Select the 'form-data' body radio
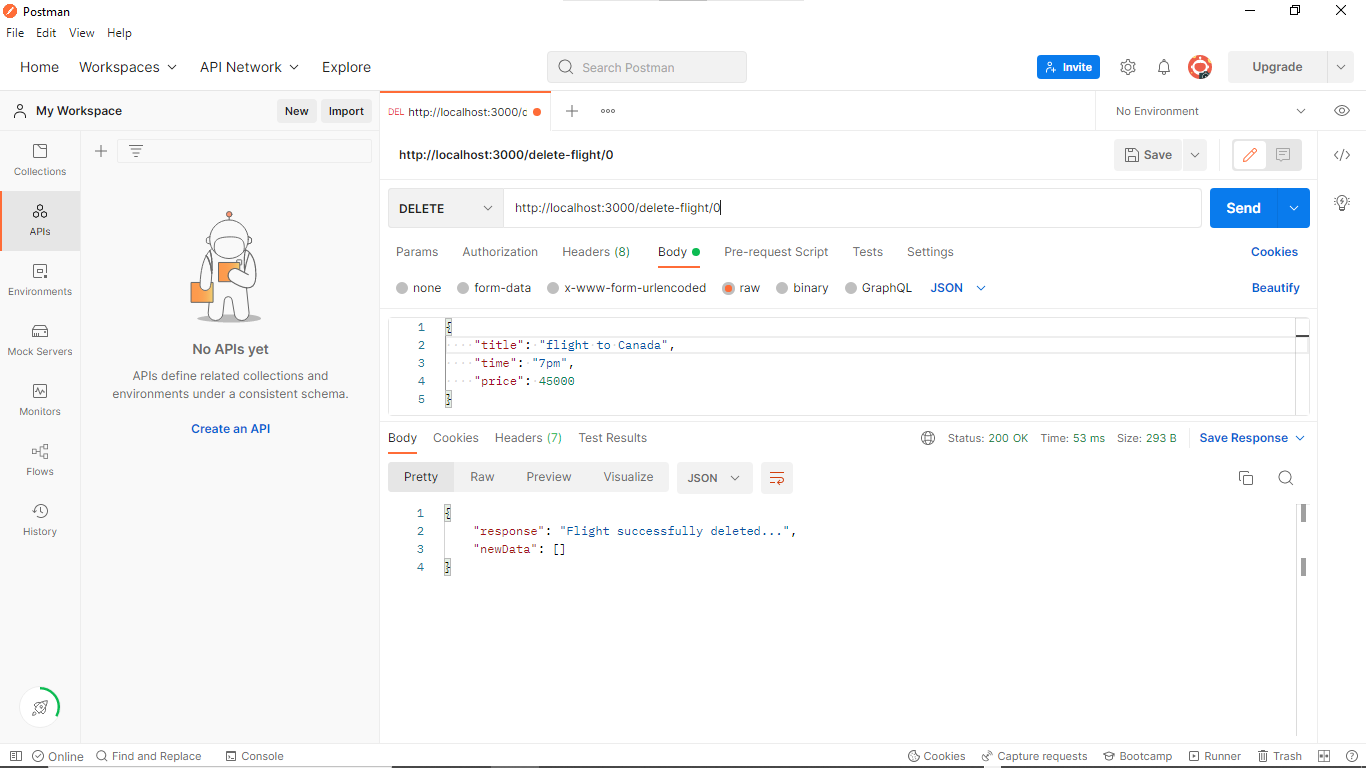 463,288
